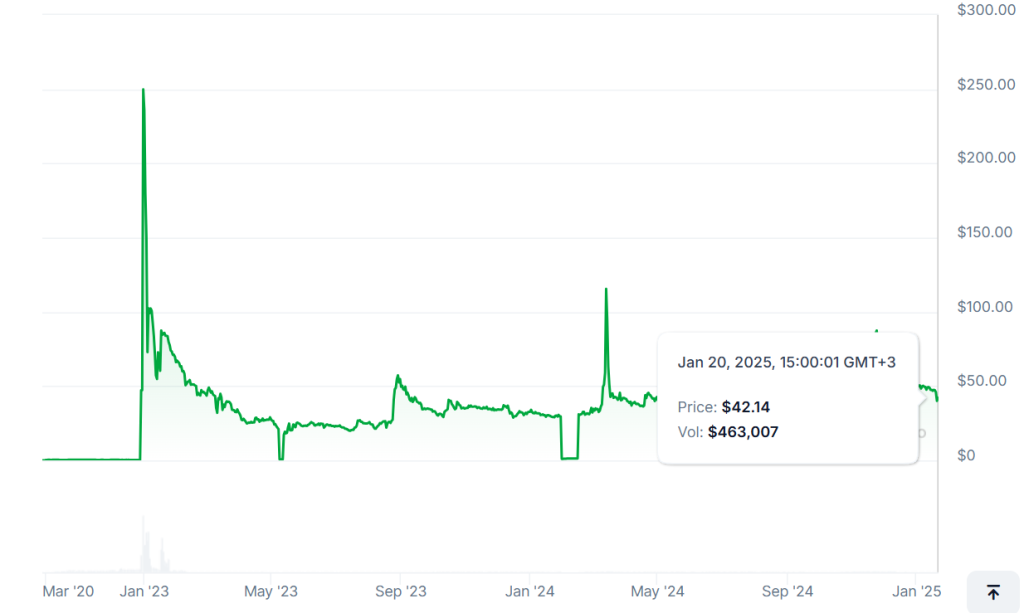The image size is (1024, 613).
Task: Click the $250.00 price axis label
Action: point(986,84)
